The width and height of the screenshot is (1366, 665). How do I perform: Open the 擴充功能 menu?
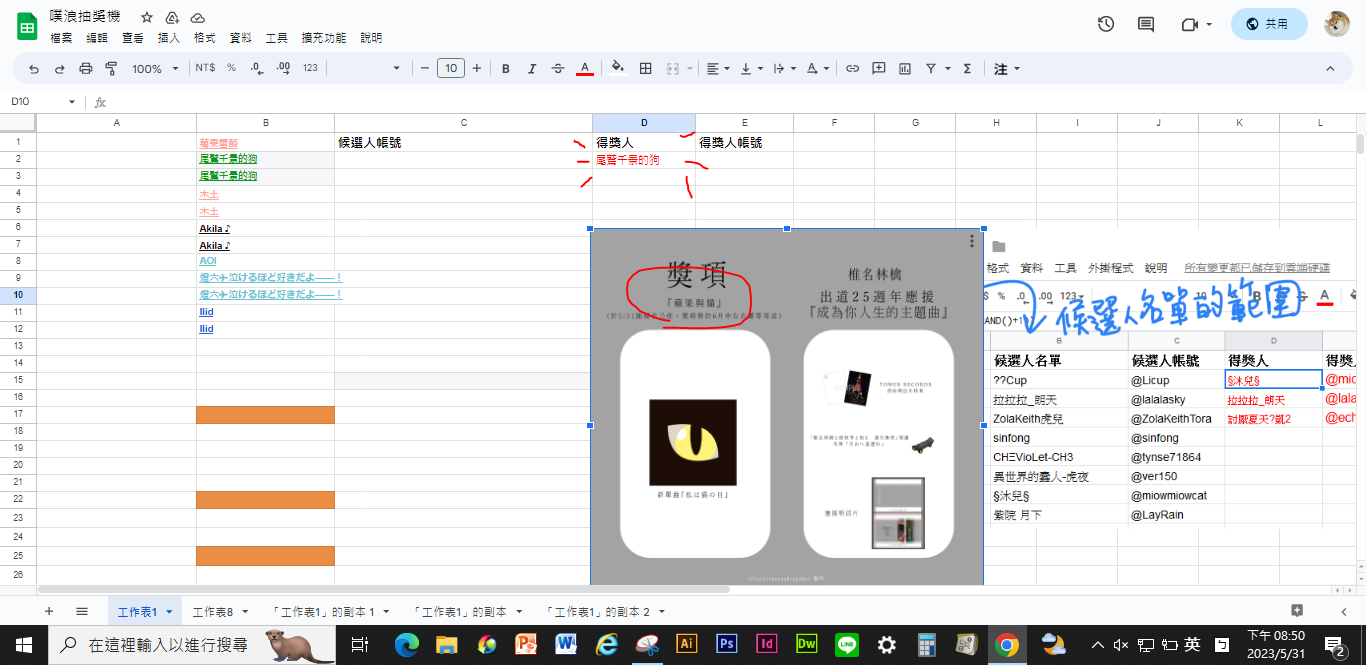(323, 38)
